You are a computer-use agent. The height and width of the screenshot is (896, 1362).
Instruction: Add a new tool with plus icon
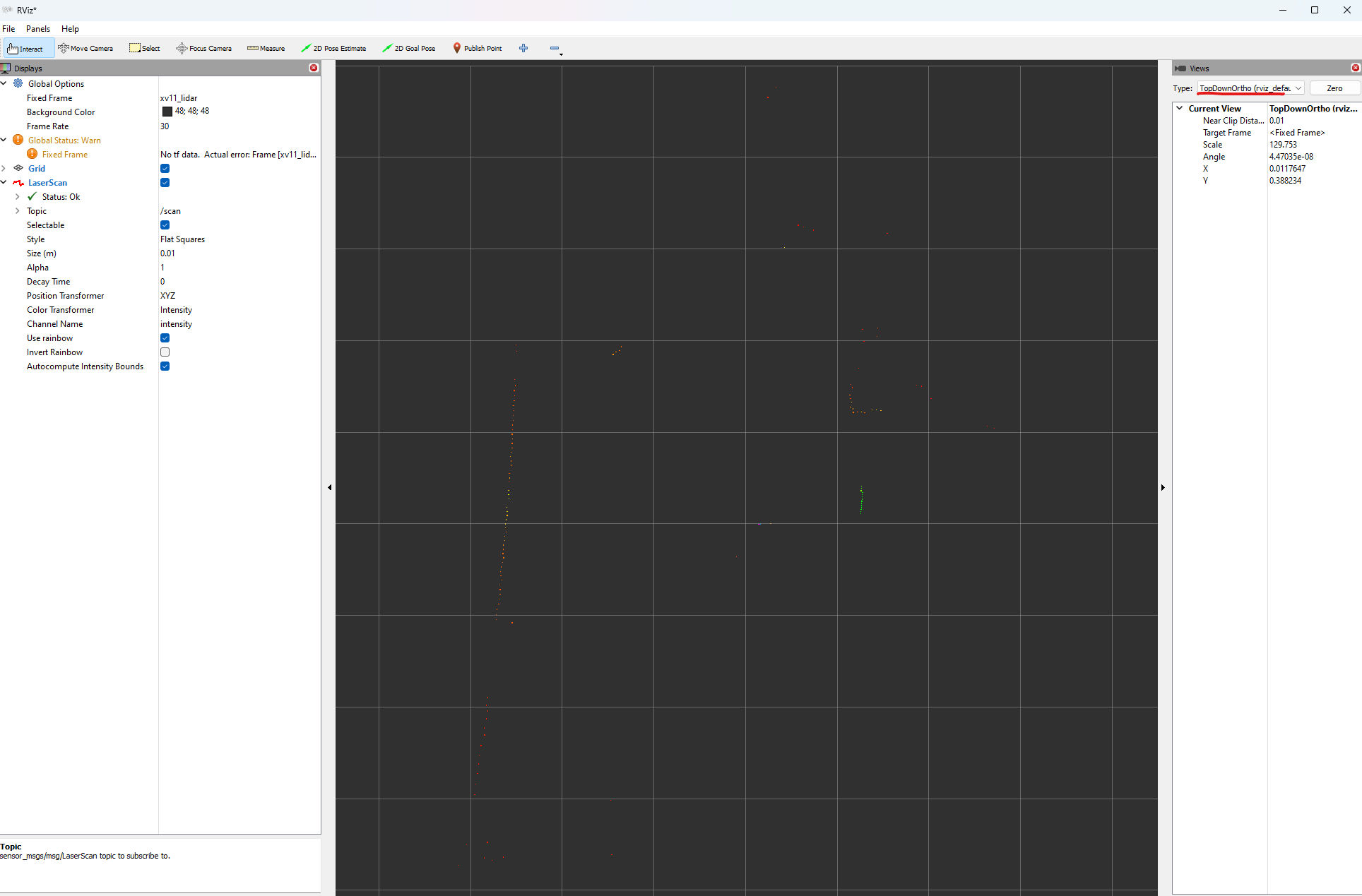click(523, 48)
